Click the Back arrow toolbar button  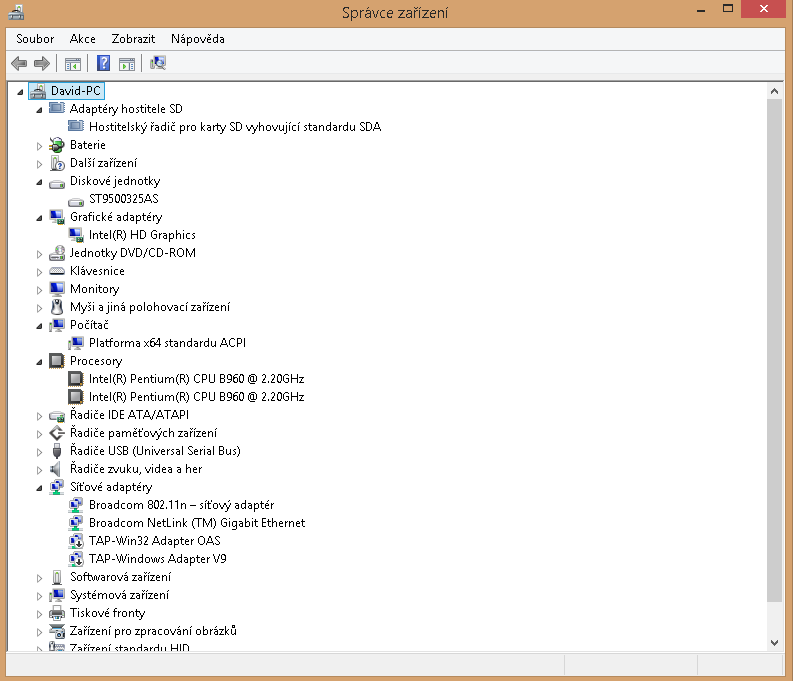click(x=19, y=63)
